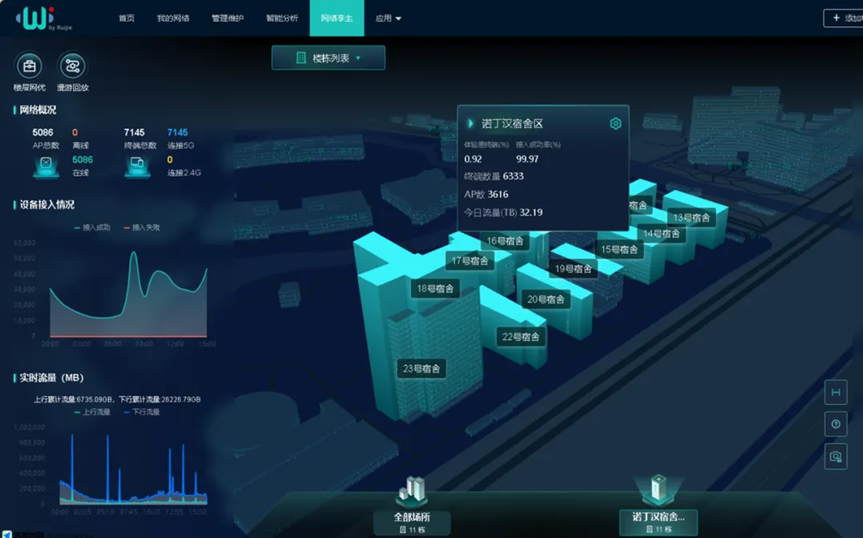Screen dimensions: 863x538
Task: Click the 添加 button with the plus sign
Action: (x=843, y=18)
